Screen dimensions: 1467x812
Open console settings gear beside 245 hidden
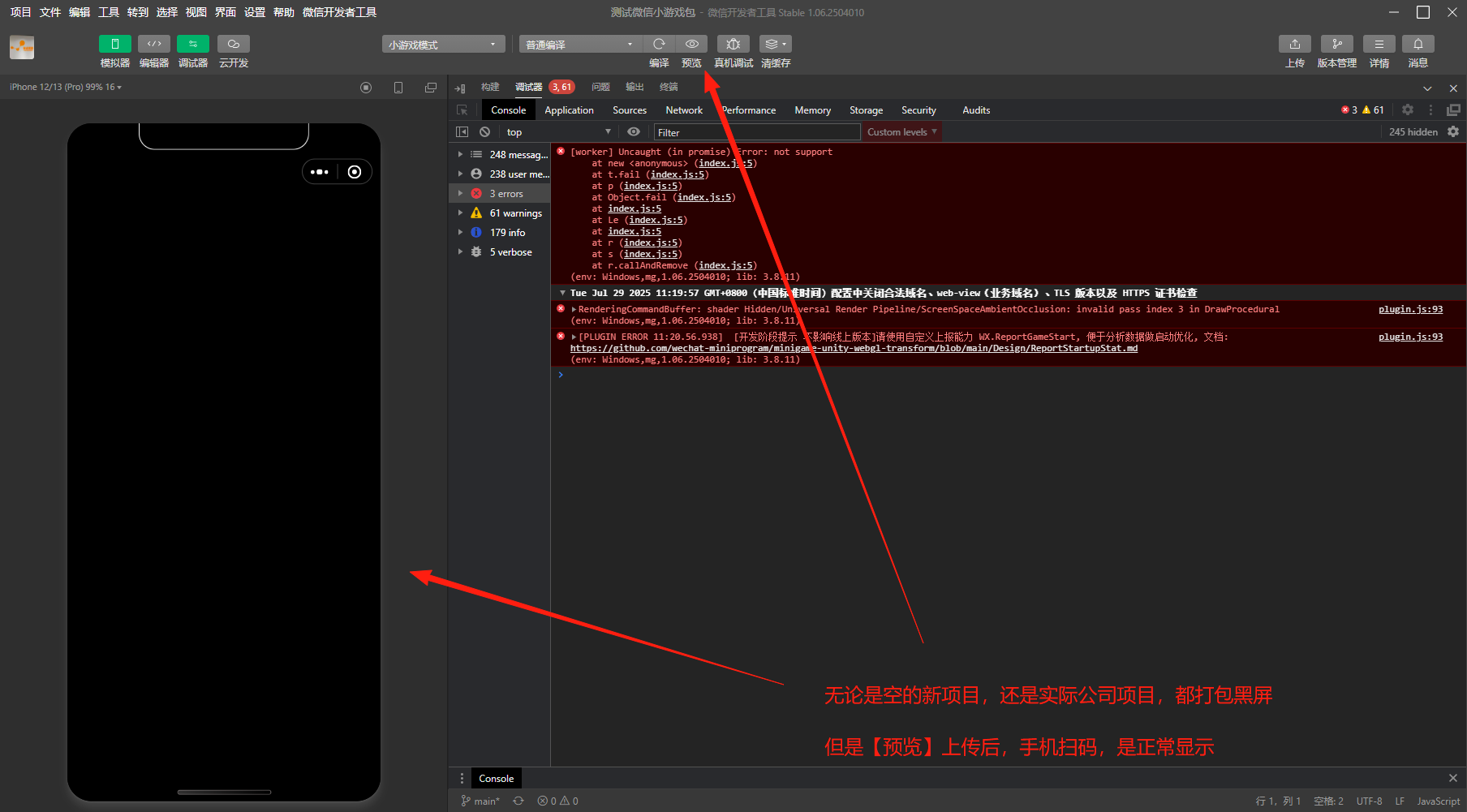click(1453, 131)
